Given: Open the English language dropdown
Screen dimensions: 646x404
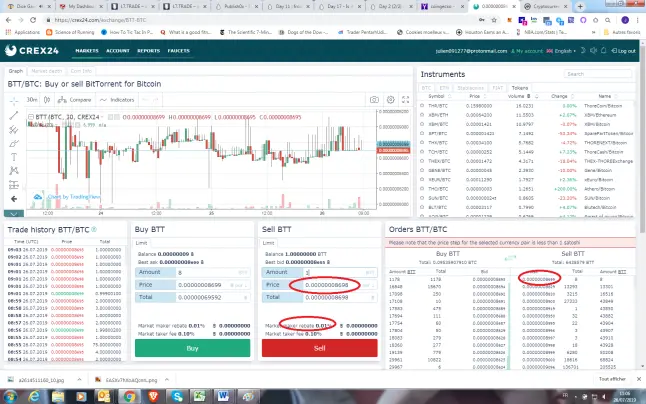Looking at the screenshot, I should click(x=561, y=51).
